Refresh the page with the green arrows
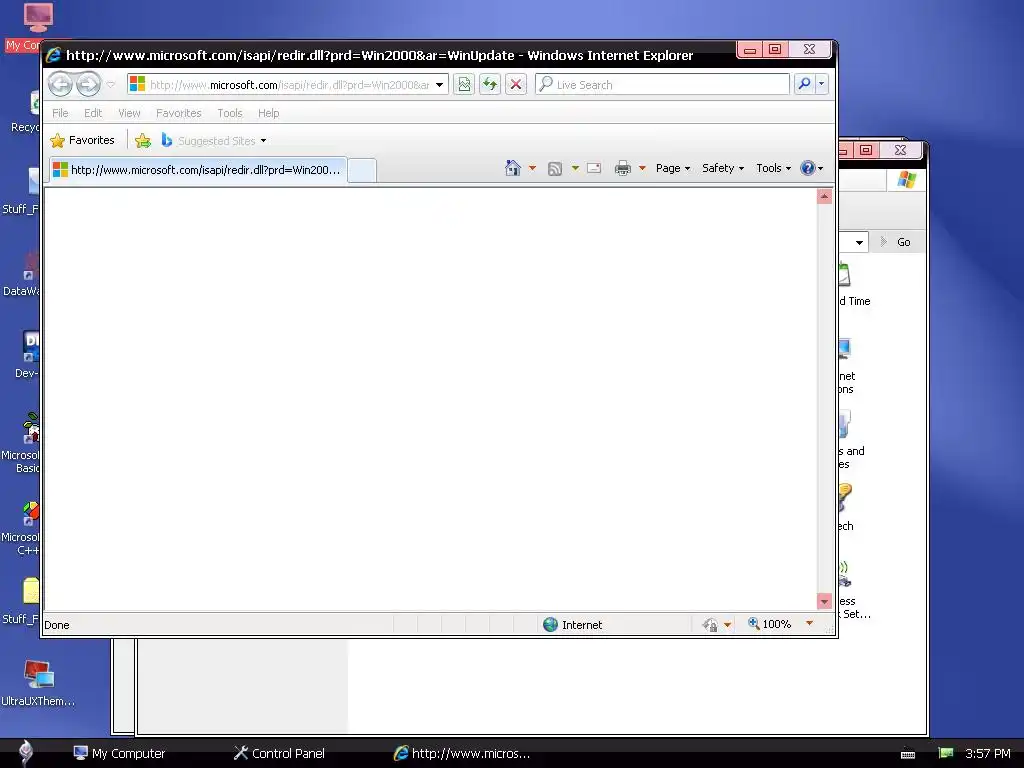 tap(490, 84)
